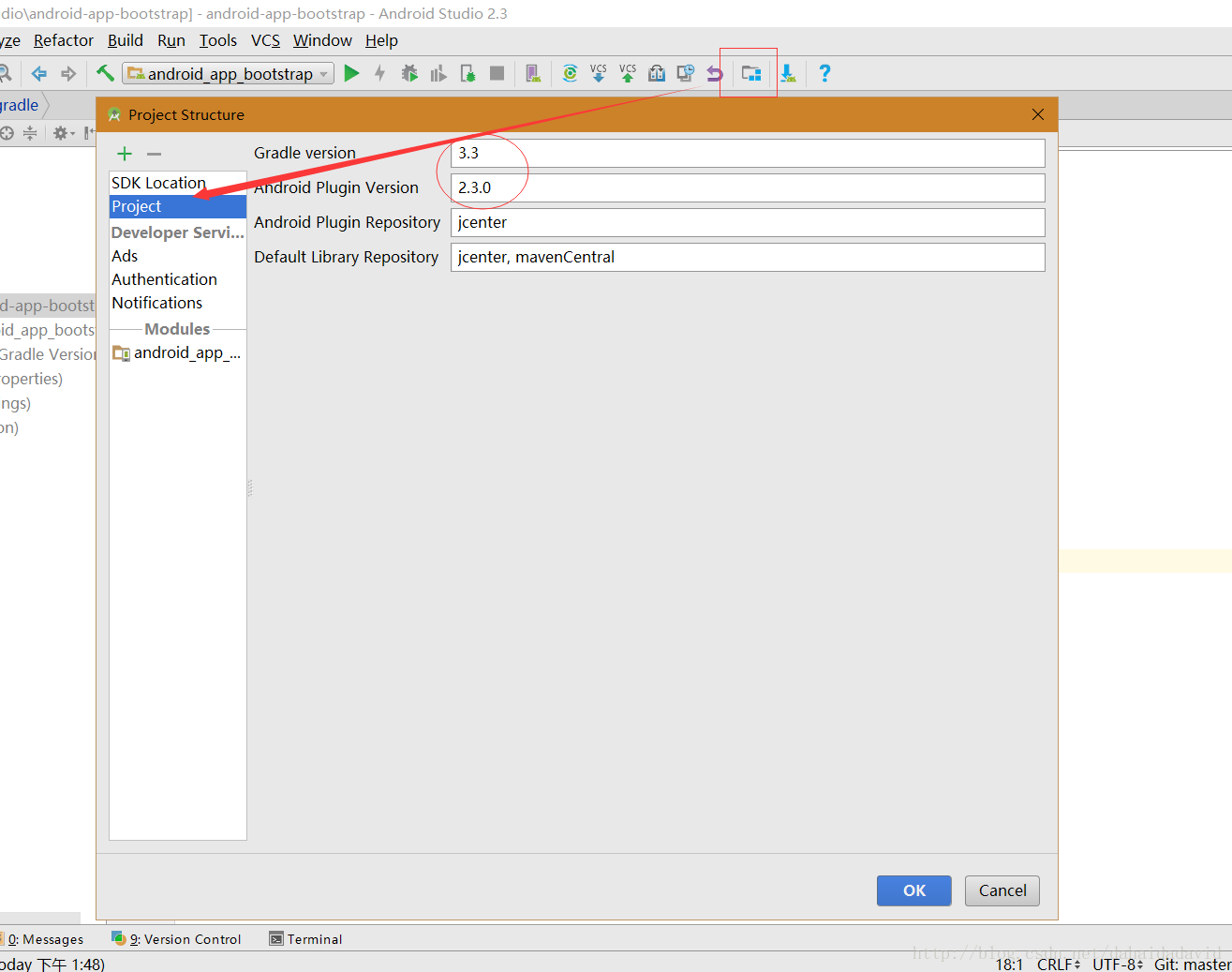
Task: Open the Version Control tool window tab
Action: [x=176, y=939]
